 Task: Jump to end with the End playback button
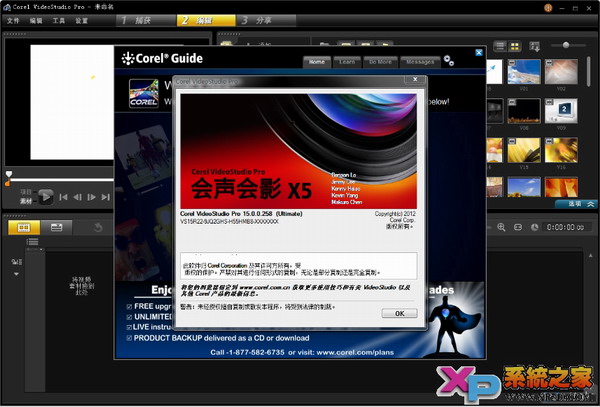[x=105, y=197]
